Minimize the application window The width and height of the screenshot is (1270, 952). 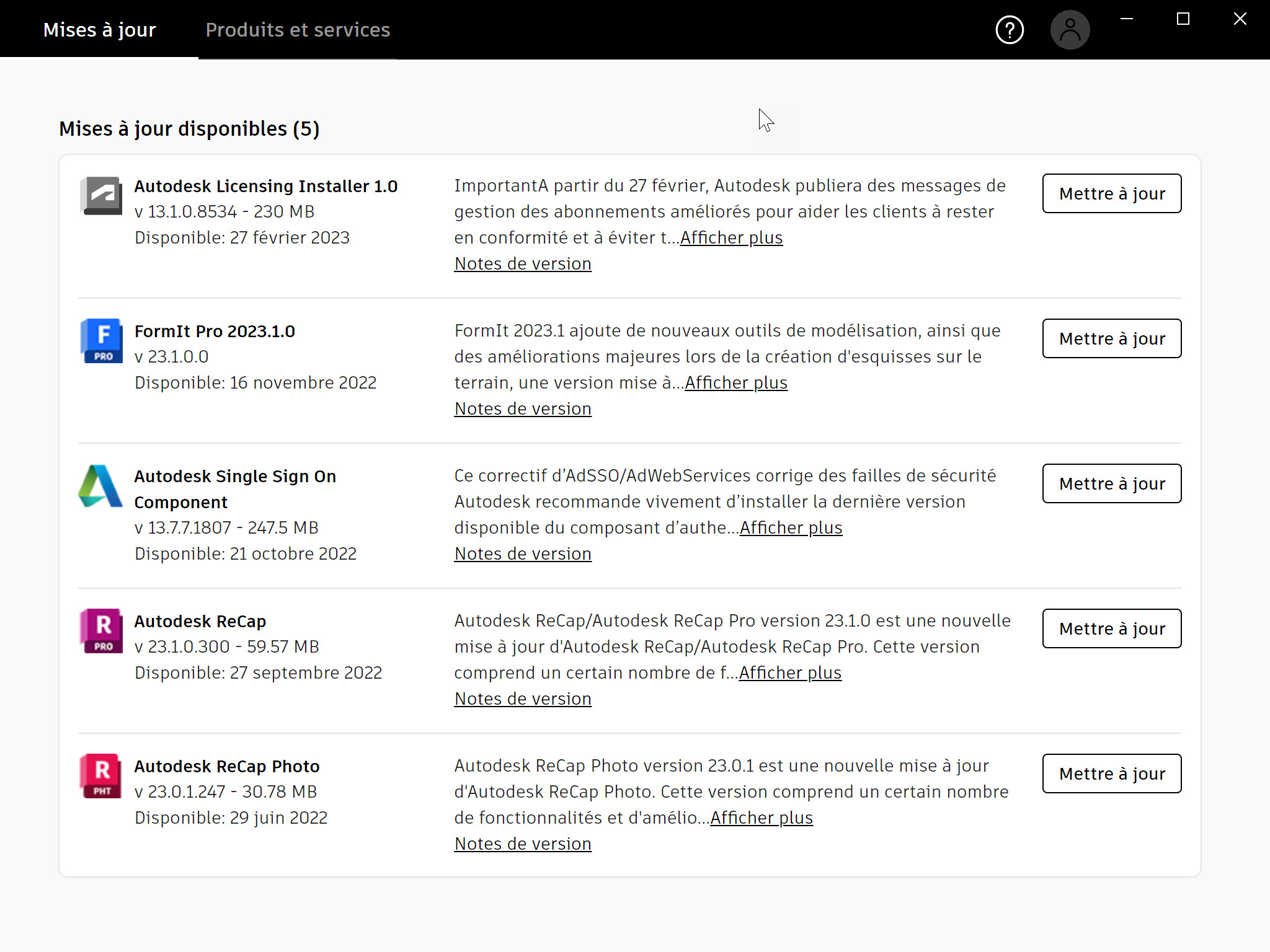point(1127,19)
